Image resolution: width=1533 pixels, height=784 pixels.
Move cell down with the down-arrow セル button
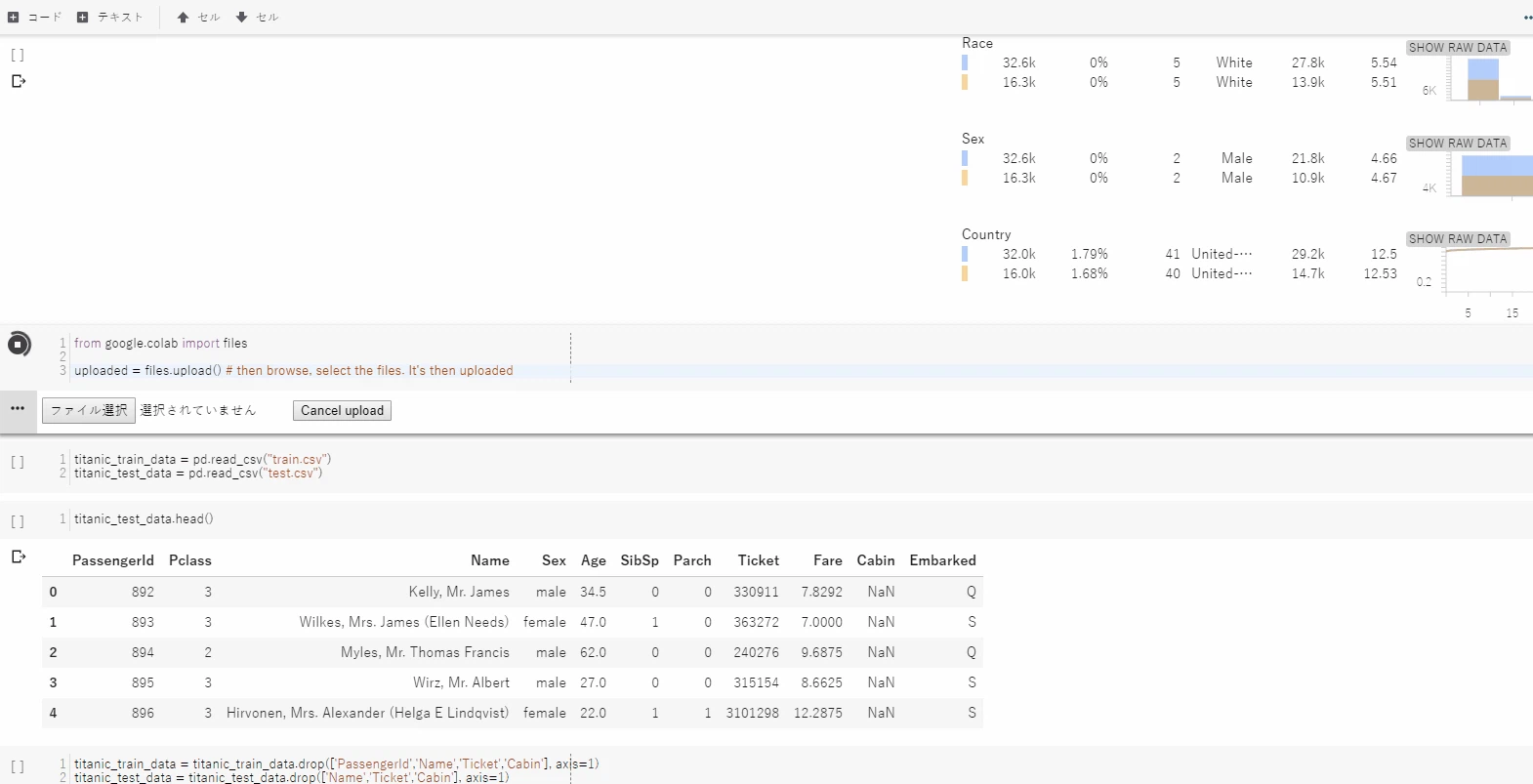click(x=257, y=17)
